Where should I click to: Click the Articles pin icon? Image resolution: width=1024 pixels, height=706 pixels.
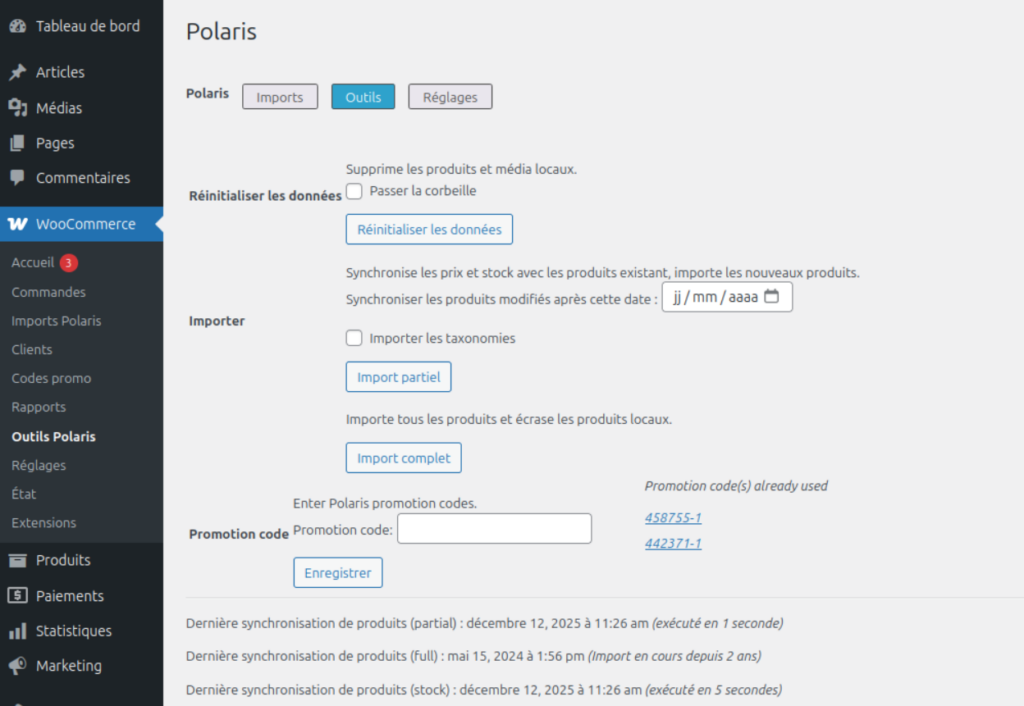tap(17, 72)
